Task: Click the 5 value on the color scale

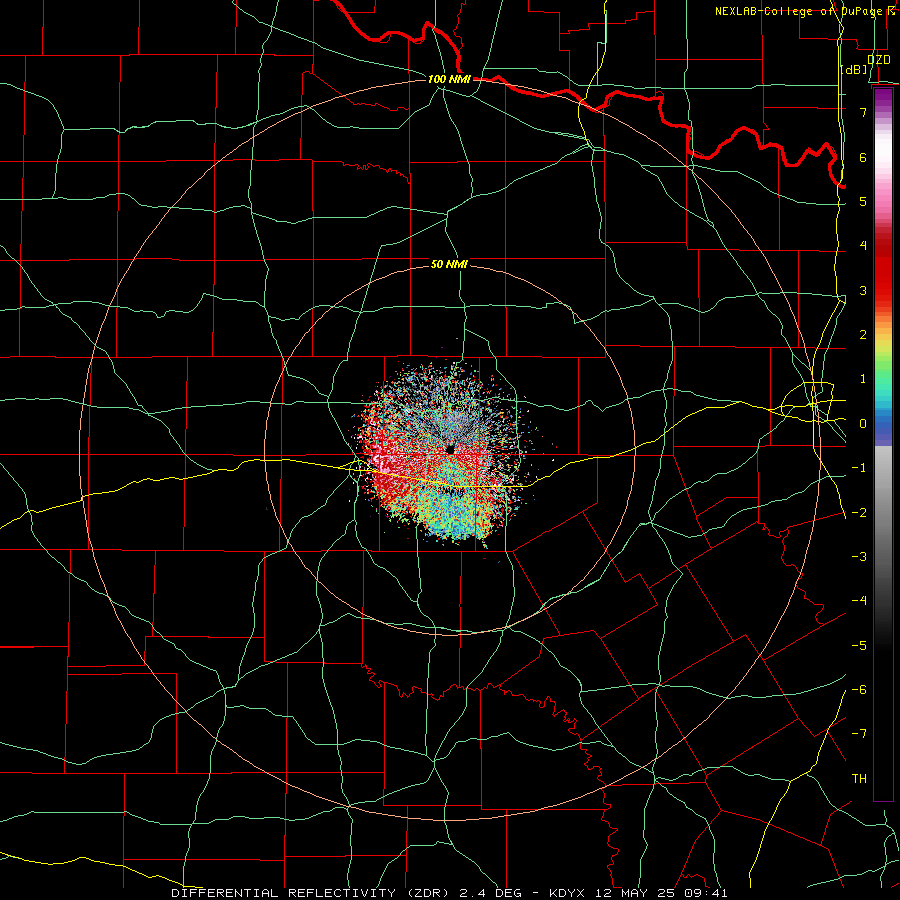Action: 863,201
